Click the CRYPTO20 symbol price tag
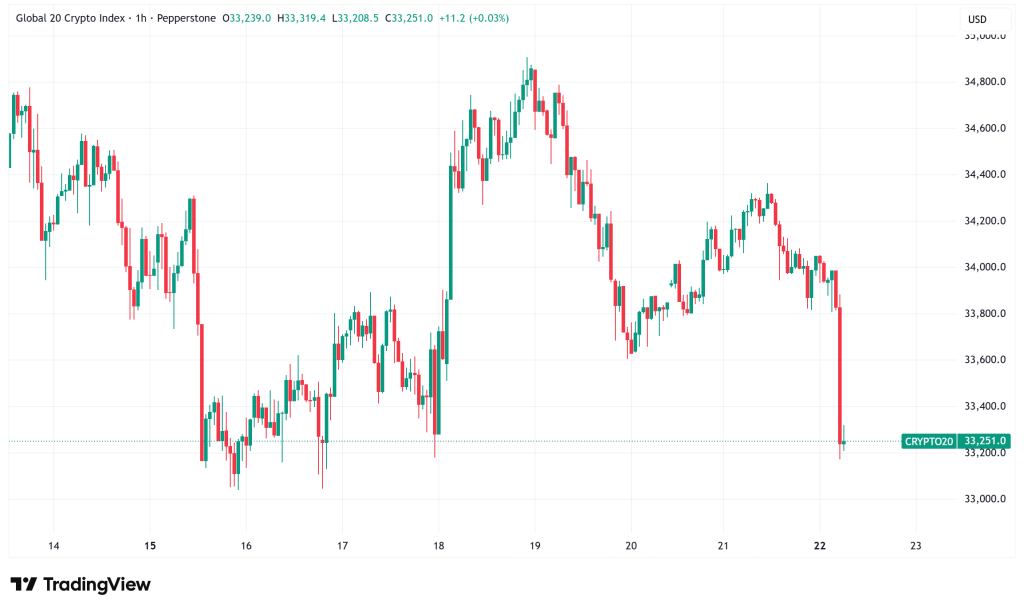1024x611 pixels. click(928, 441)
